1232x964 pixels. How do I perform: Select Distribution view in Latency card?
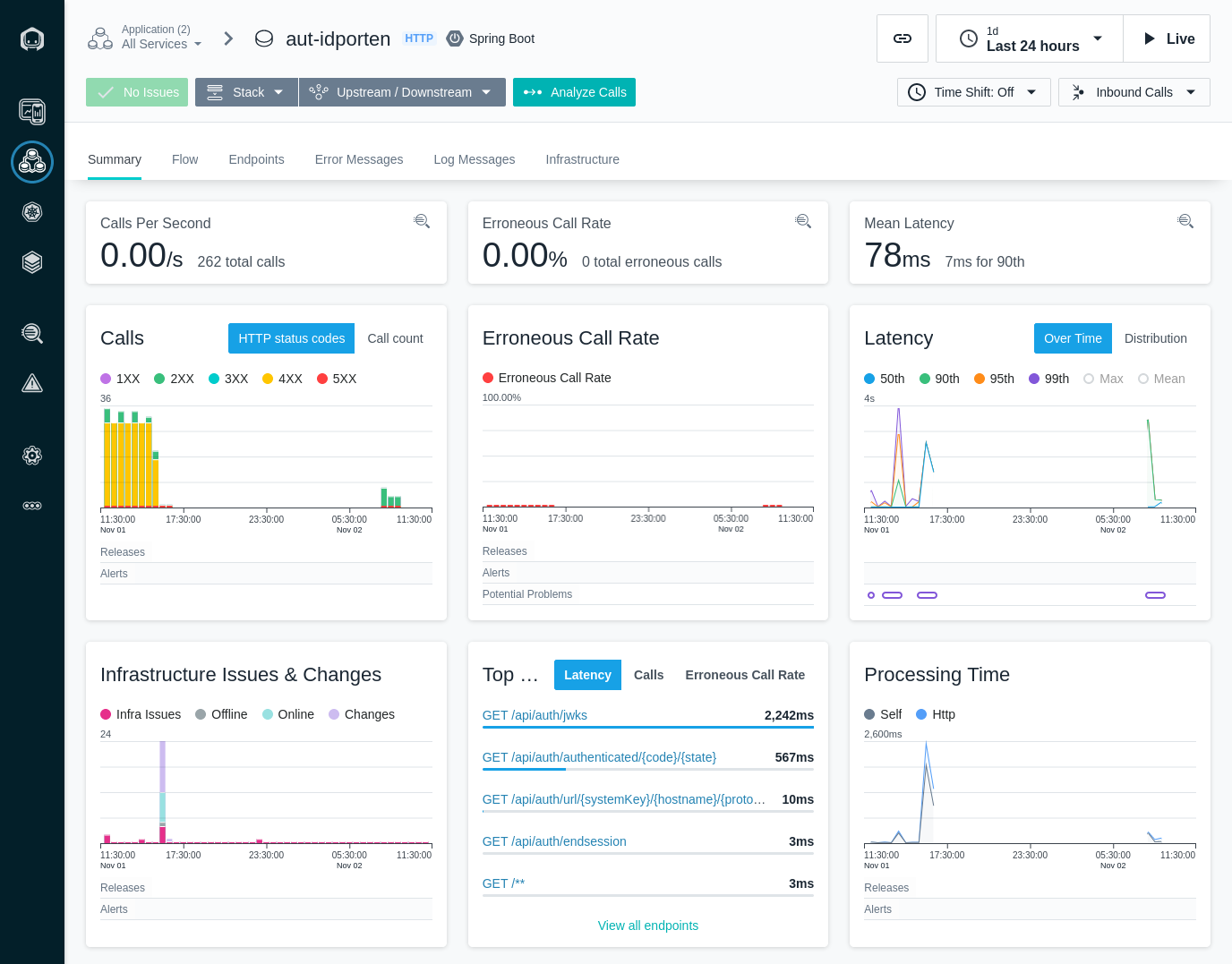pos(1156,338)
